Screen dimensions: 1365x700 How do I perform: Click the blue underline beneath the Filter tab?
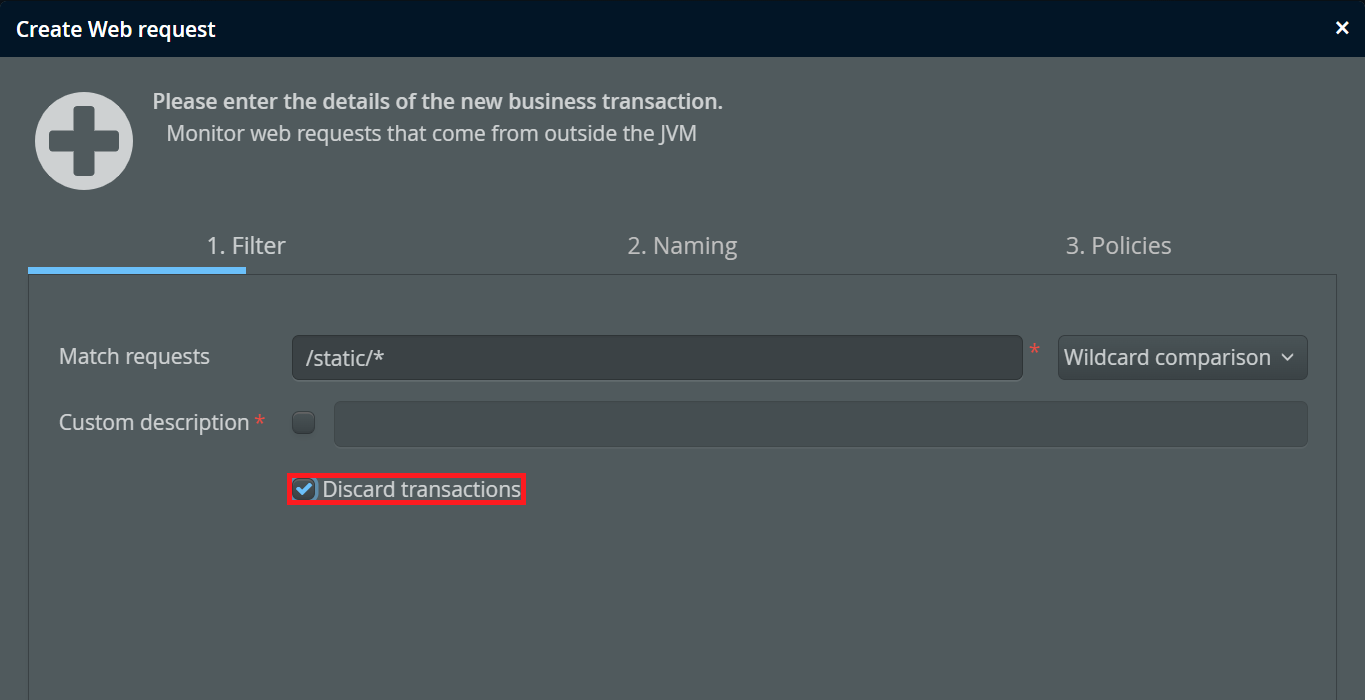pyautogui.click(x=137, y=270)
